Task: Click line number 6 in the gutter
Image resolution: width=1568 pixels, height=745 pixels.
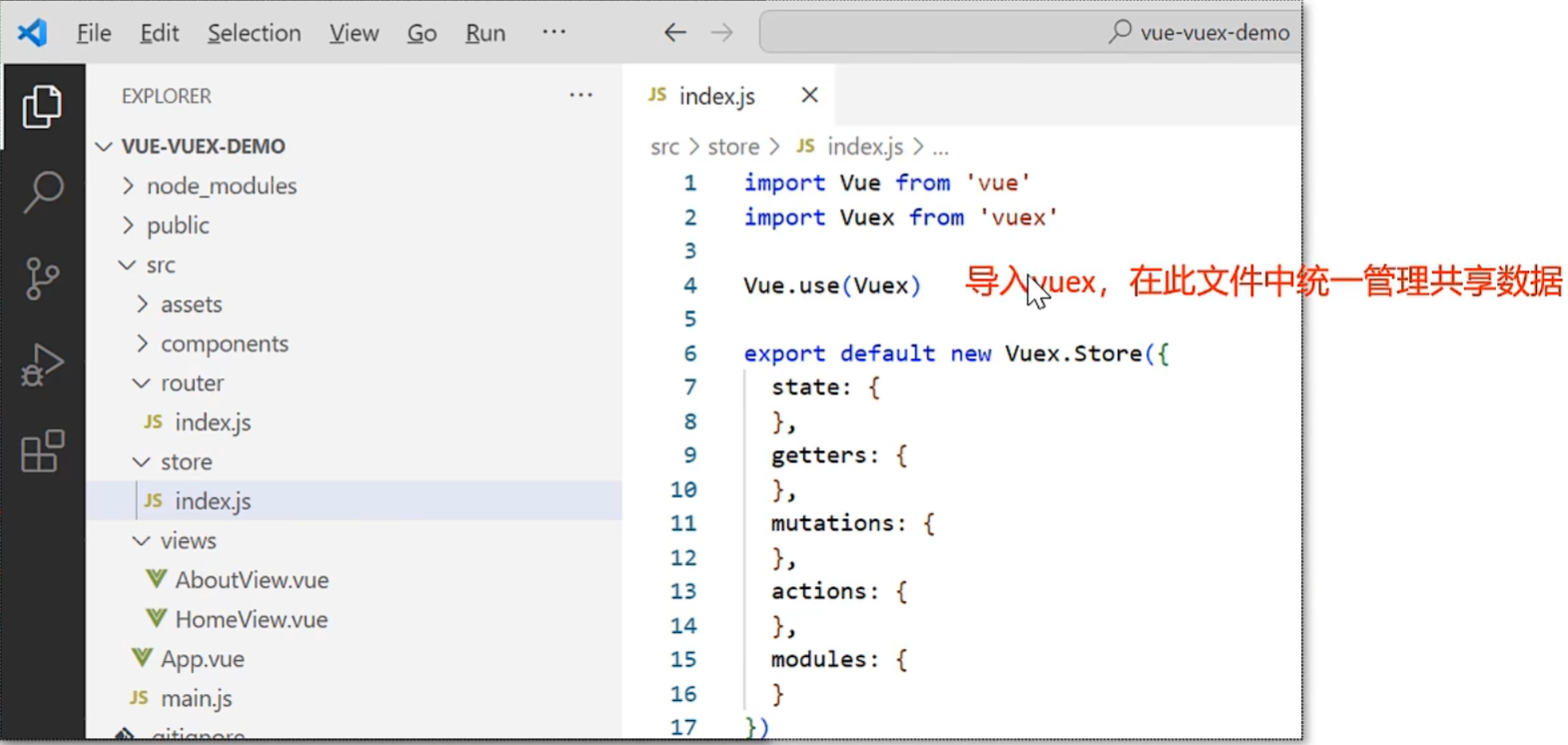Action: 690,354
